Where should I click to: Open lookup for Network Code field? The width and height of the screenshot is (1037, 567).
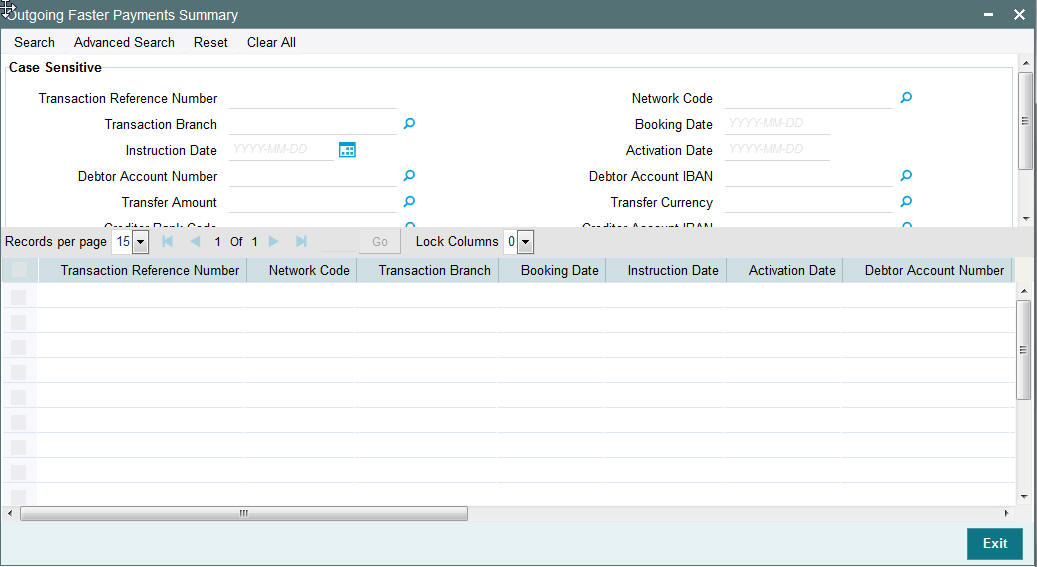click(x=906, y=98)
